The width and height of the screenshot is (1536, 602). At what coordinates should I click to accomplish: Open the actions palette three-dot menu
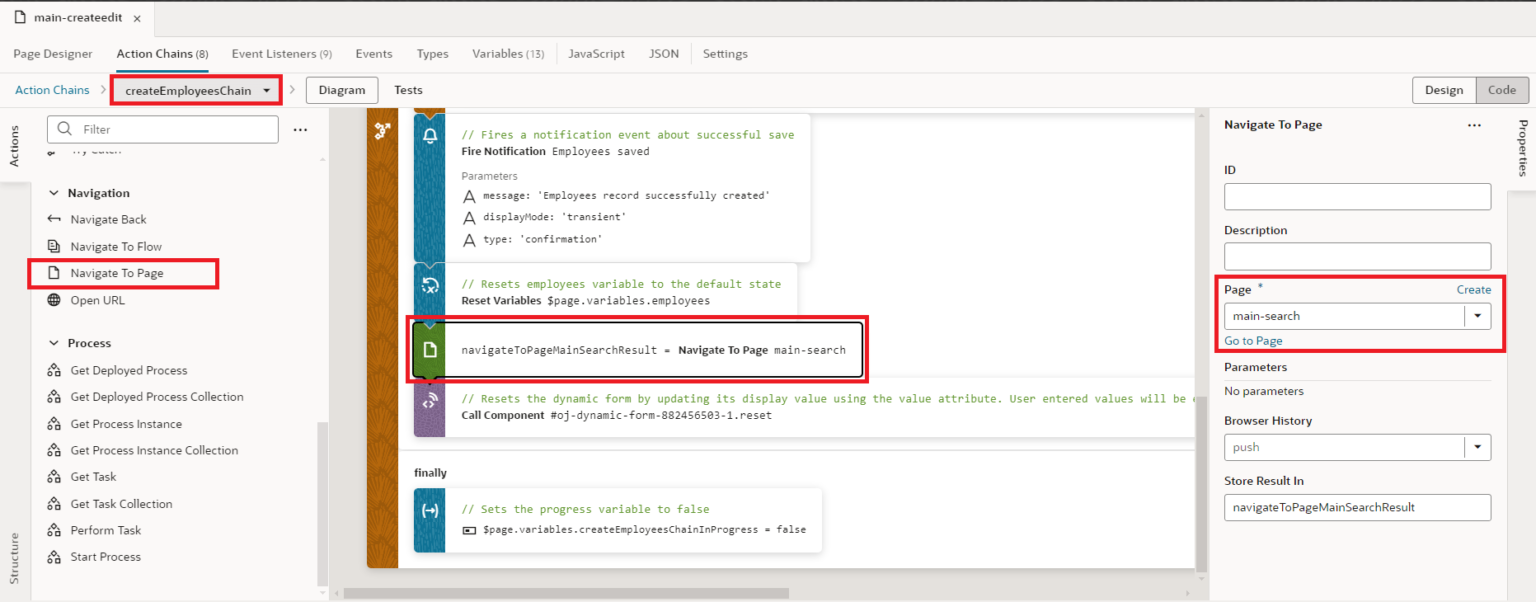pos(300,130)
